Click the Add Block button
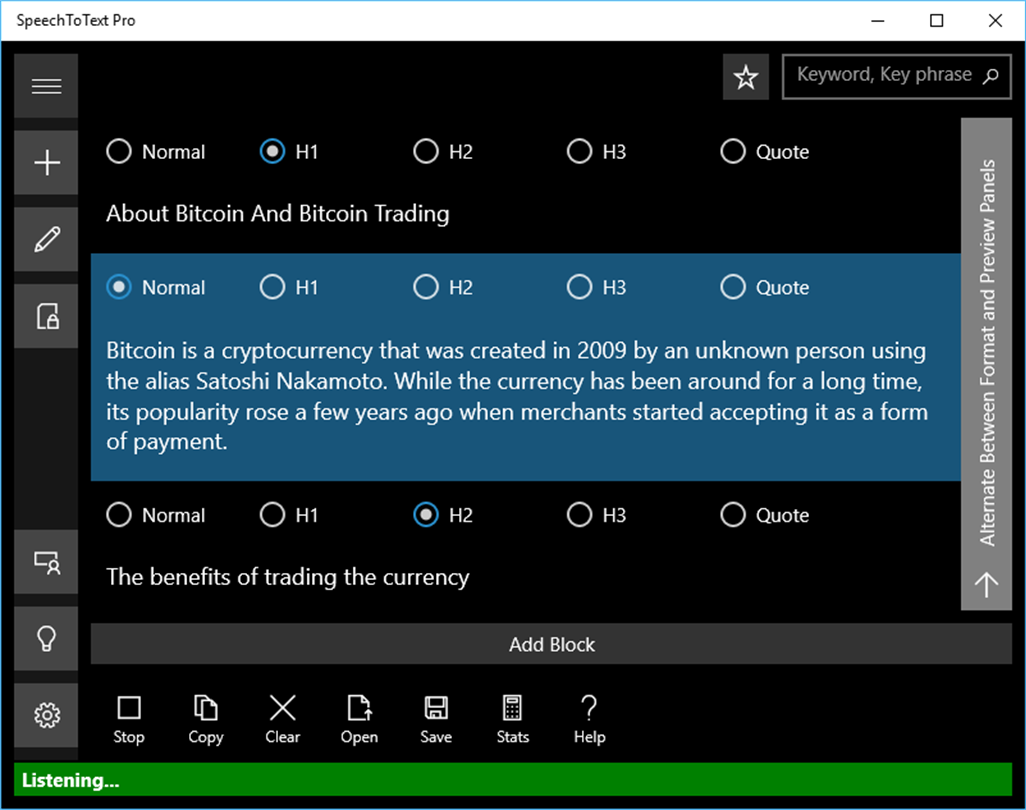Screen dimensions: 1026x810 click(x=551, y=645)
